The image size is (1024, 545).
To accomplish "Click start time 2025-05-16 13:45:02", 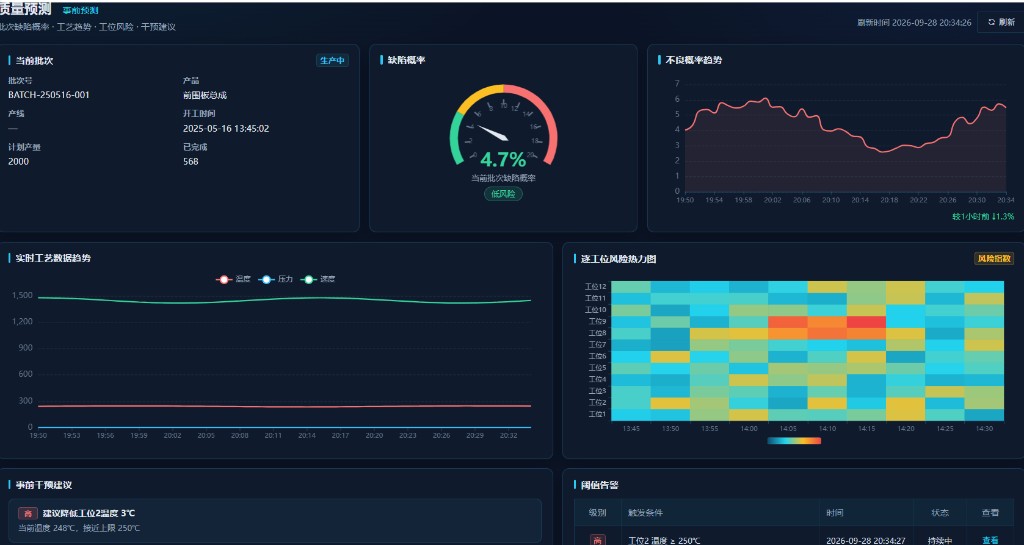I will coord(226,129).
